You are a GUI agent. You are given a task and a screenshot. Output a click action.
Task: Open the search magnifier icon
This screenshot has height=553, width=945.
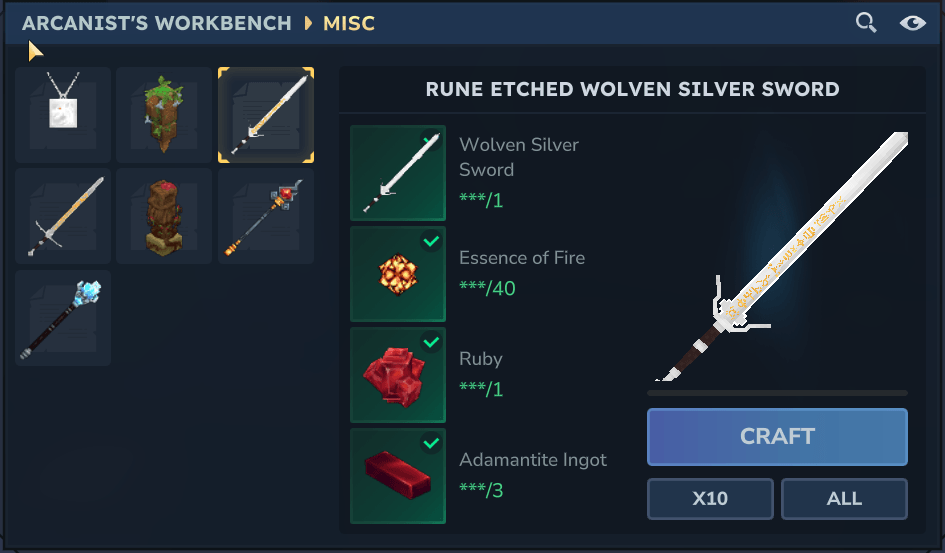click(x=866, y=23)
